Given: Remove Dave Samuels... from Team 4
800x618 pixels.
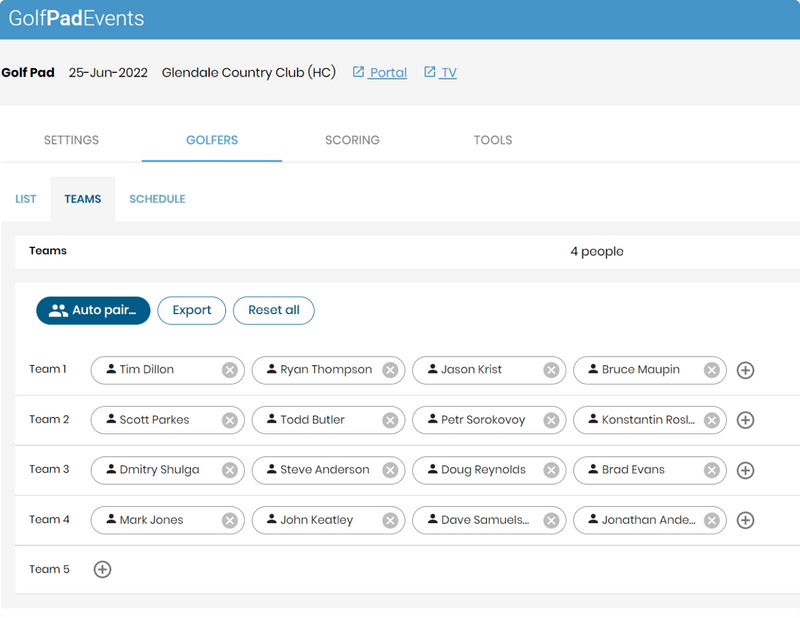Looking at the screenshot, I should 551,520.
